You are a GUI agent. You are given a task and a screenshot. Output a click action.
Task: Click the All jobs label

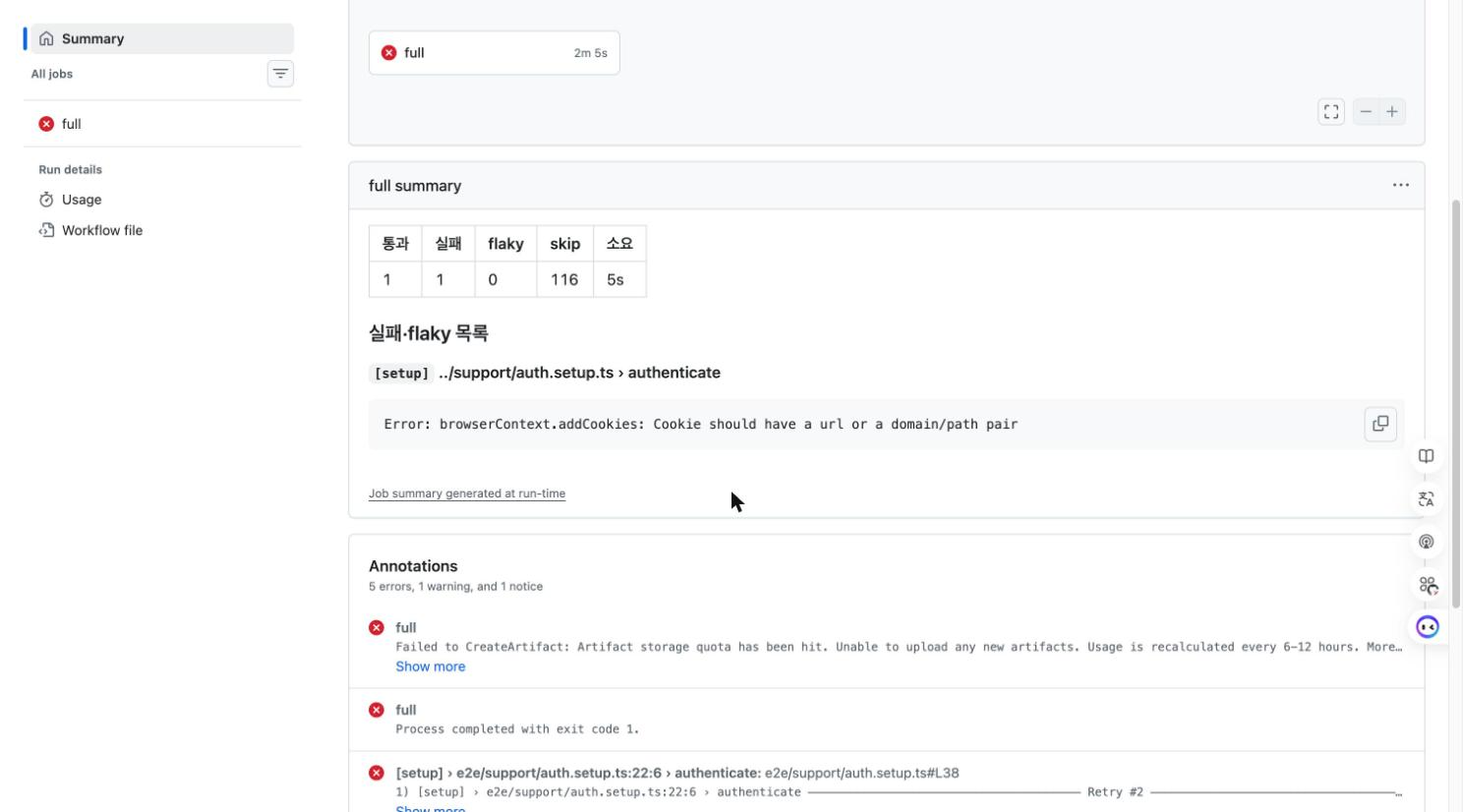click(52, 74)
